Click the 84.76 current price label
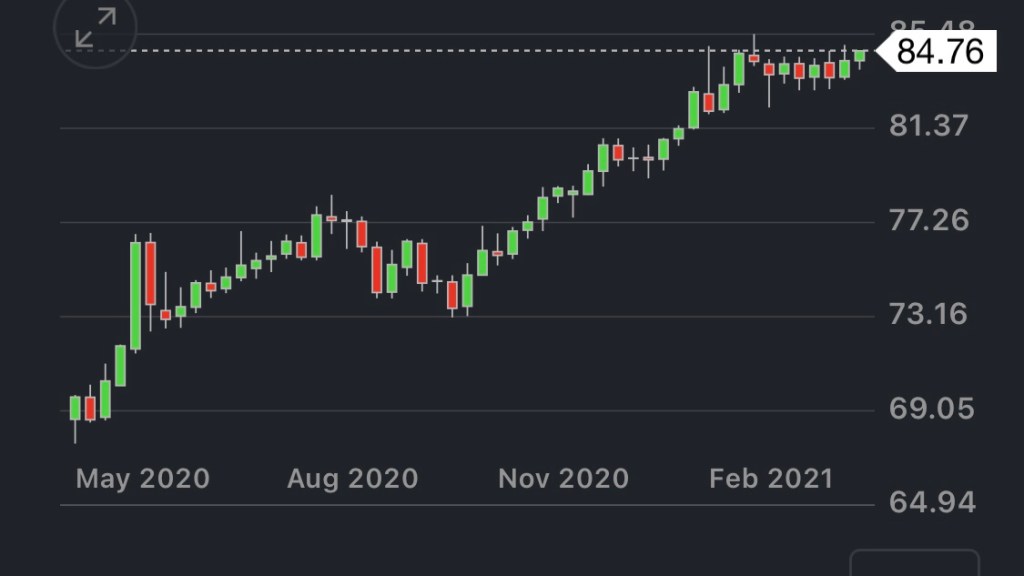This screenshot has width=1024, height=576. (x=939, y=51)
